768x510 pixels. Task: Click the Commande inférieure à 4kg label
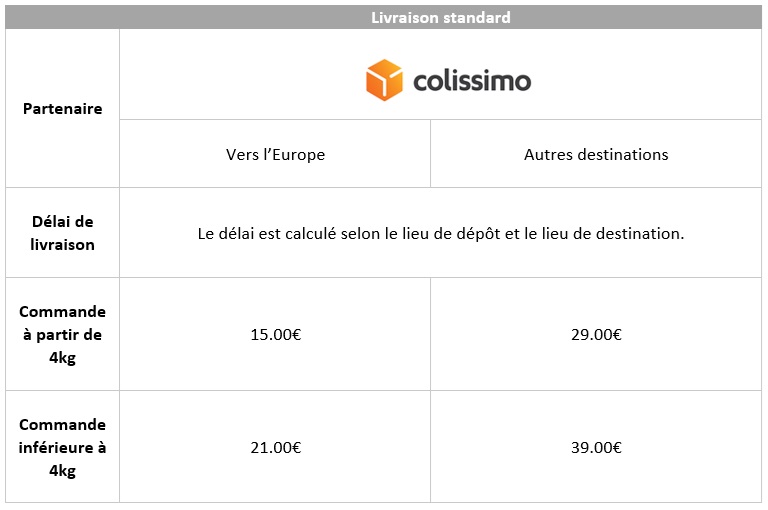(x=63, y=447)
